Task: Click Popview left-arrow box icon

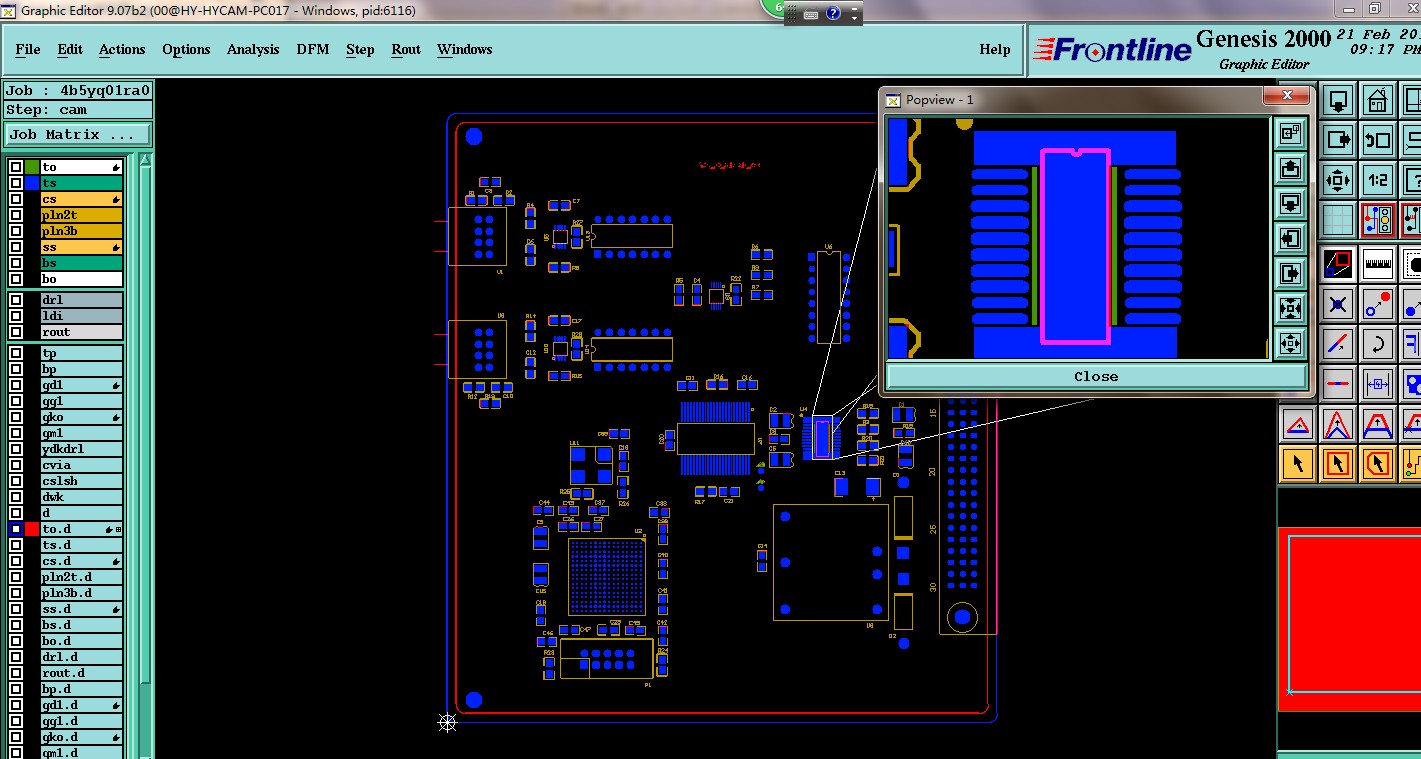Action: [1290, 238]
